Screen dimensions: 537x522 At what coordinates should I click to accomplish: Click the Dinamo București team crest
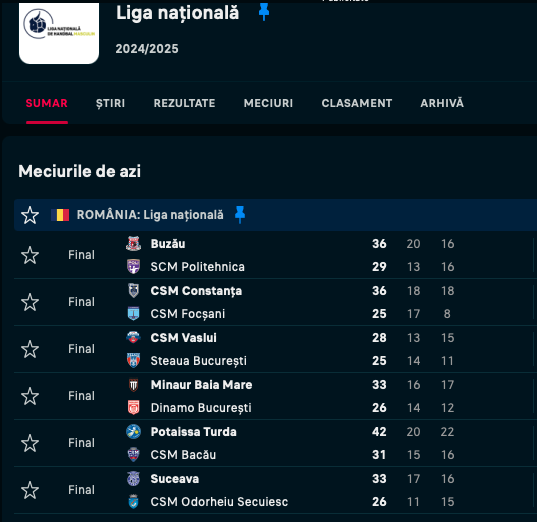(x=134, y=407)
